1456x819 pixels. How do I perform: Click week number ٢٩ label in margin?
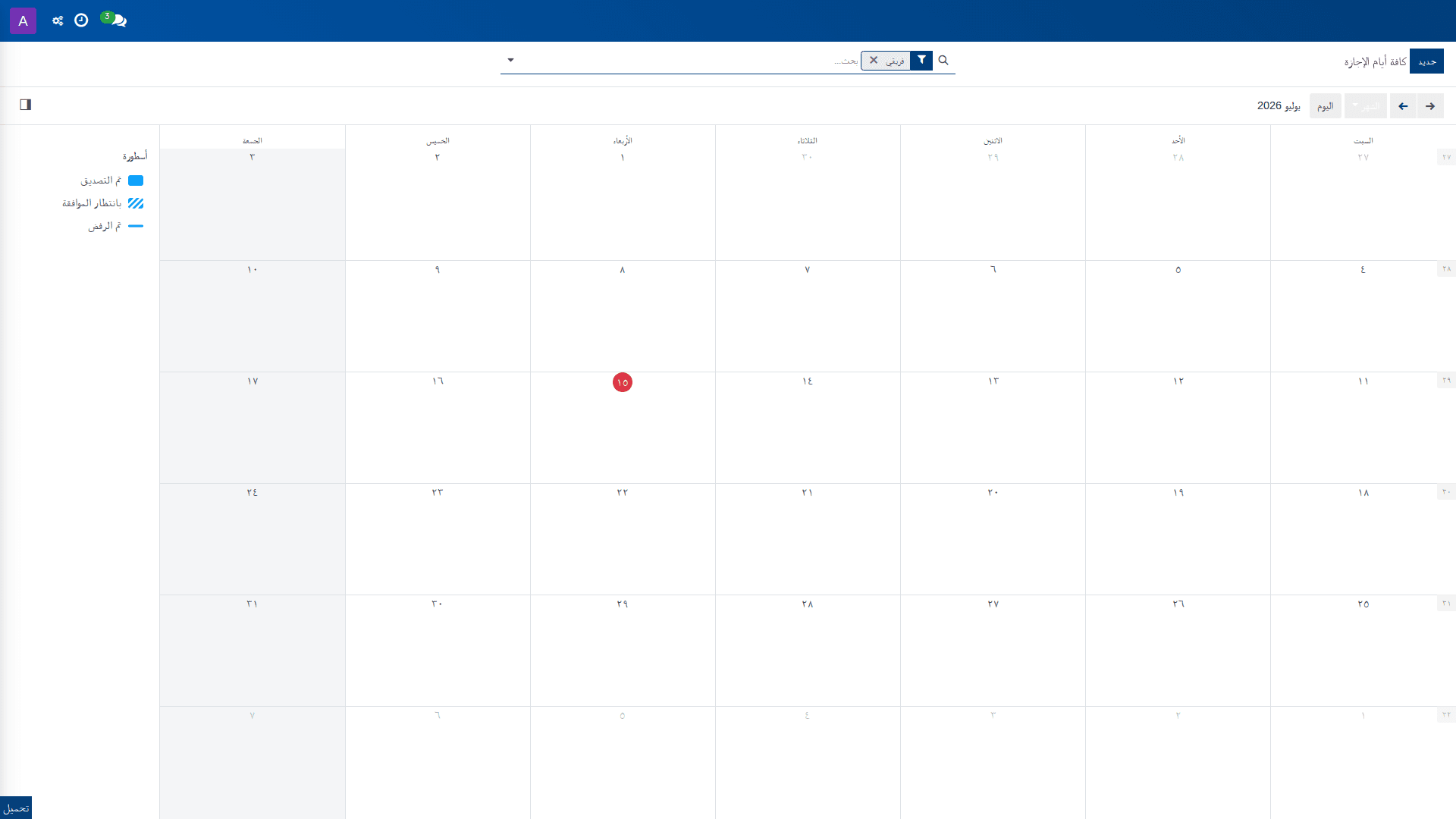pyautogui.click(x=1446, y=380)
